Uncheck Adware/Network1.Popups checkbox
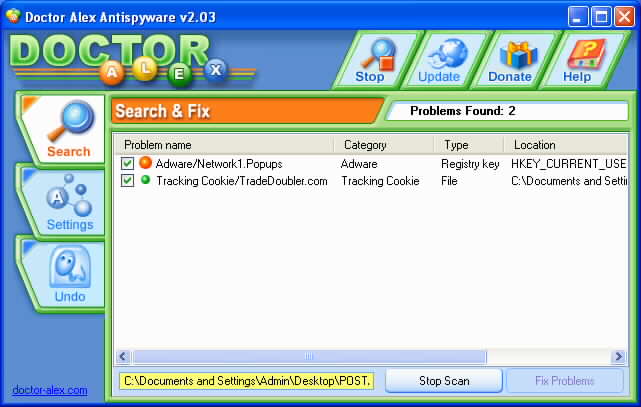 127,164
